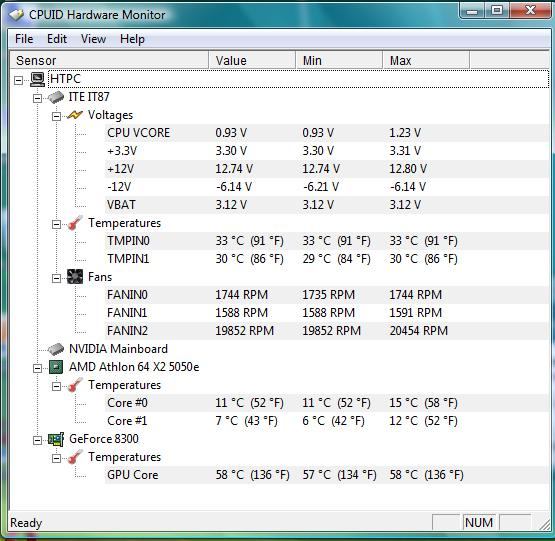Click the window resize grip corner
Image resolution: width=555 pixels, height=541 pixels.
pos(544,524)
